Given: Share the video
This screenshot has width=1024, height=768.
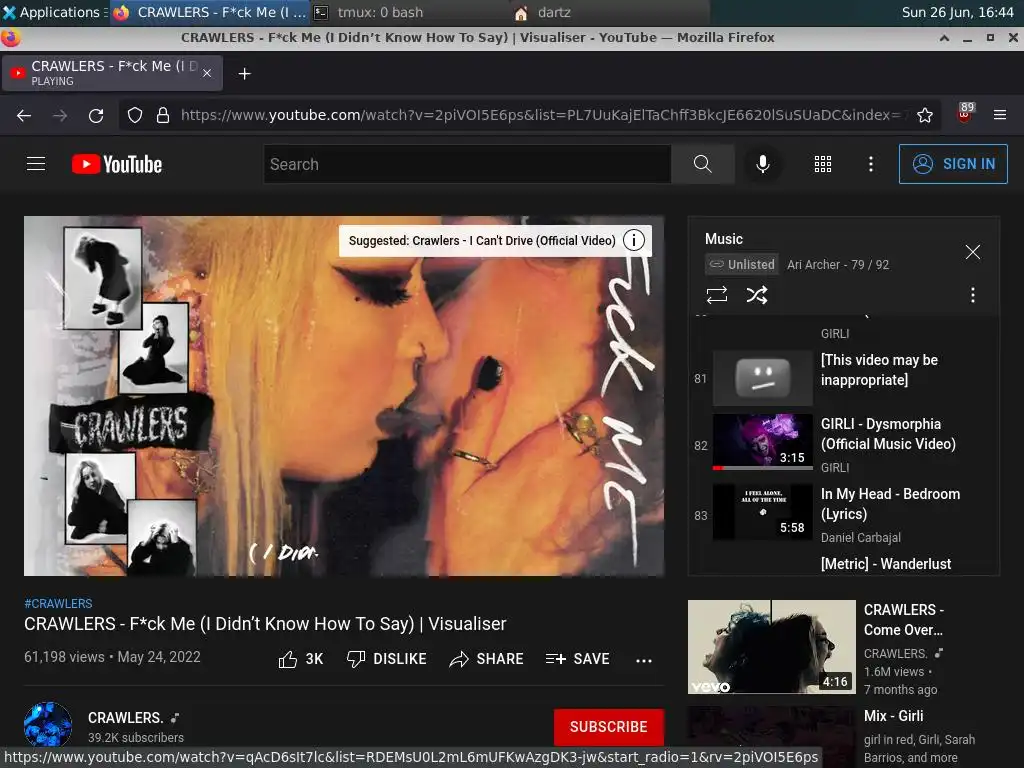Looking at the screenshot, I should pos(487,659).
